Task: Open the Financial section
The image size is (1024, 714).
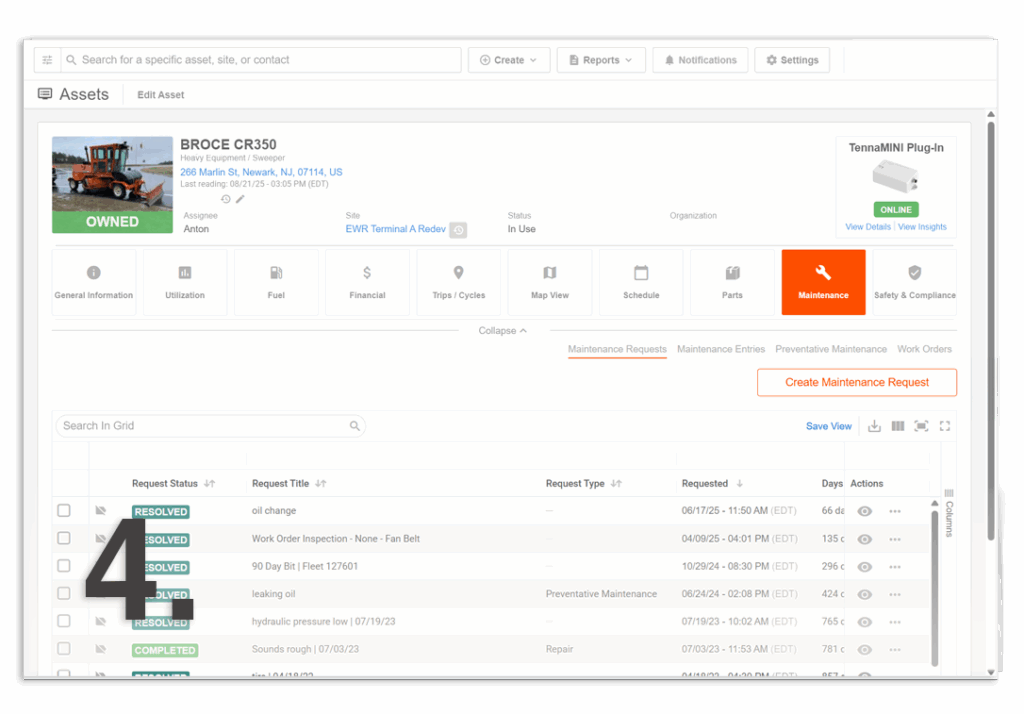Action: coord(367,282)
